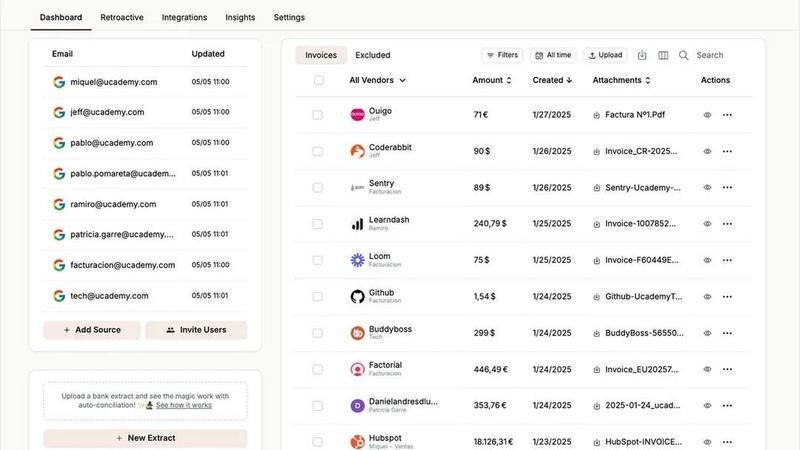800x450 pixels.
Task: Check the Ouigo invoice checkbox
Action: click(x=317, y=115)
